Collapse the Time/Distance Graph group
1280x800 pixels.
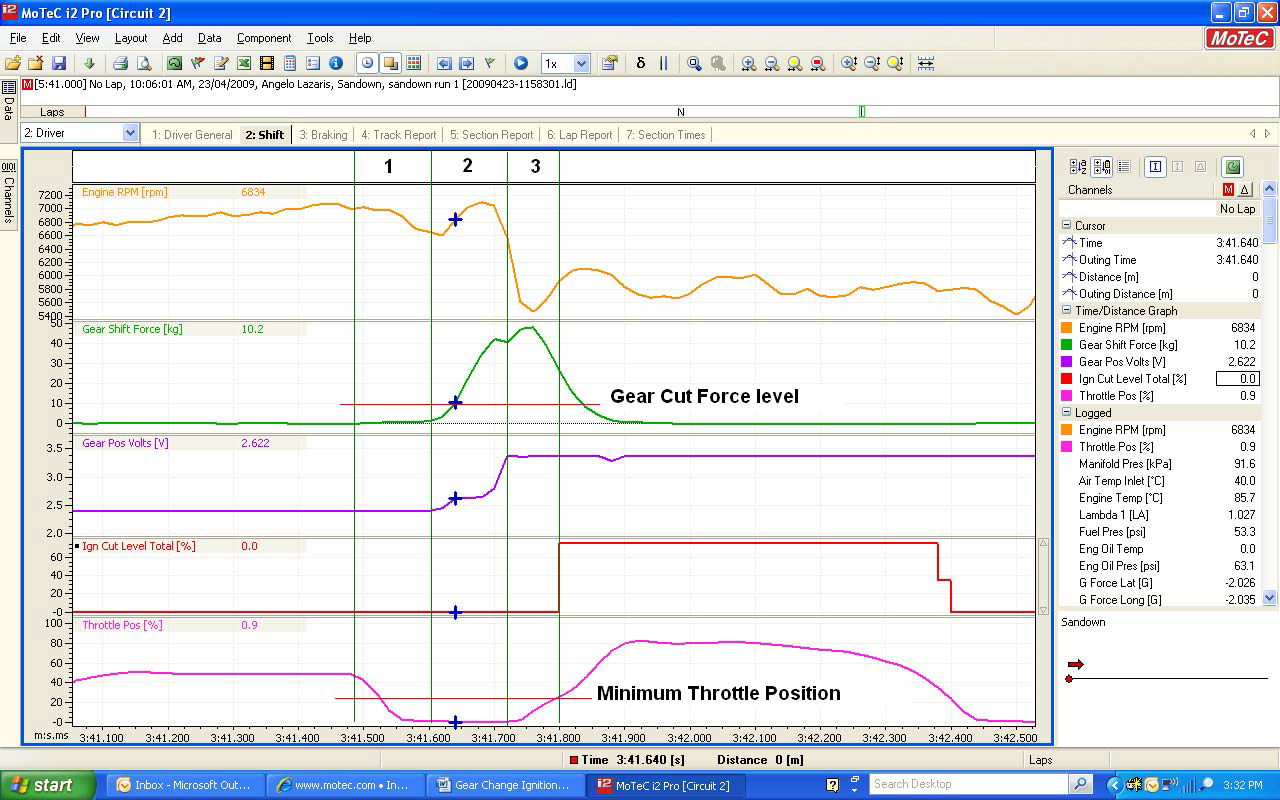coord(1067,311)
